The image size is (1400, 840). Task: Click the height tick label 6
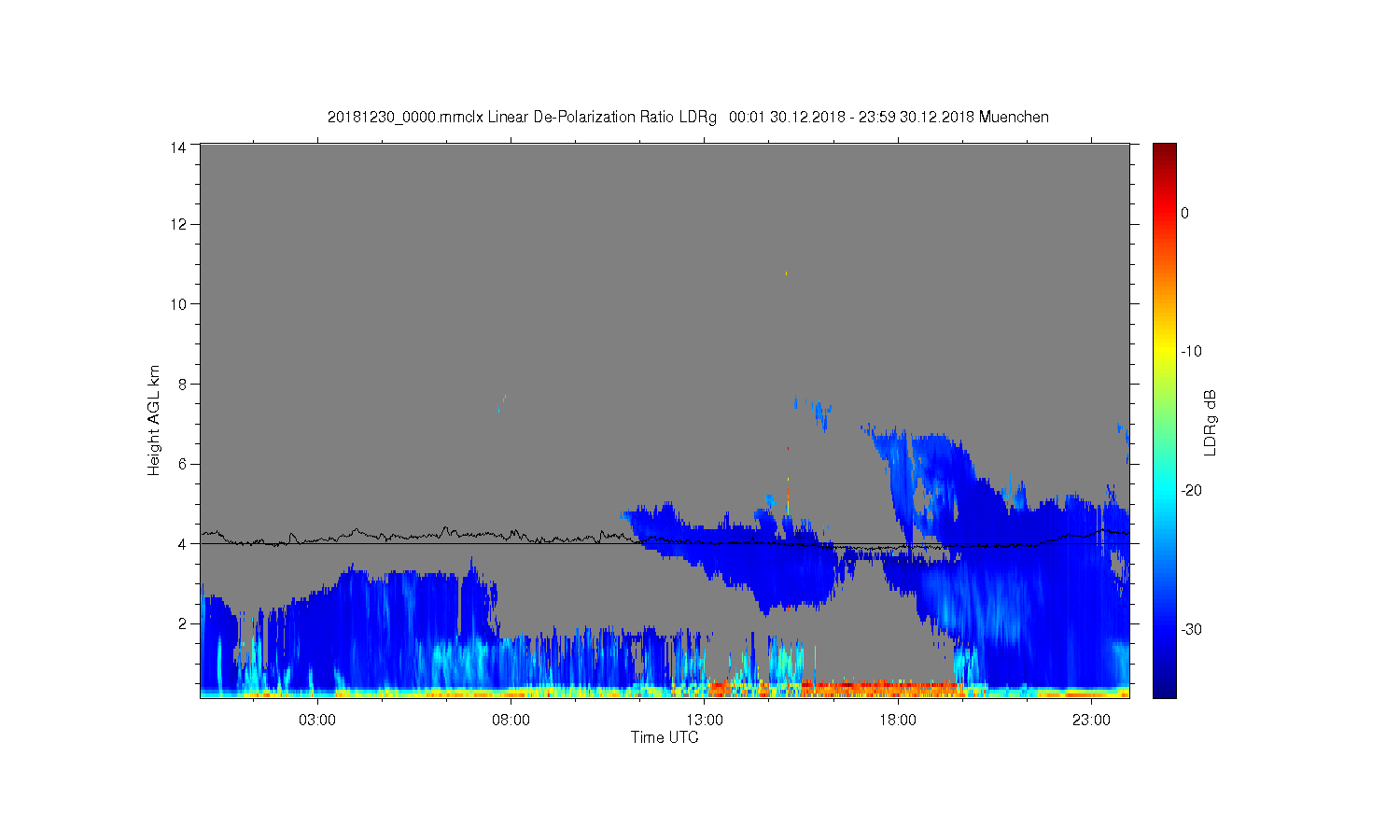tap(183, 464)
